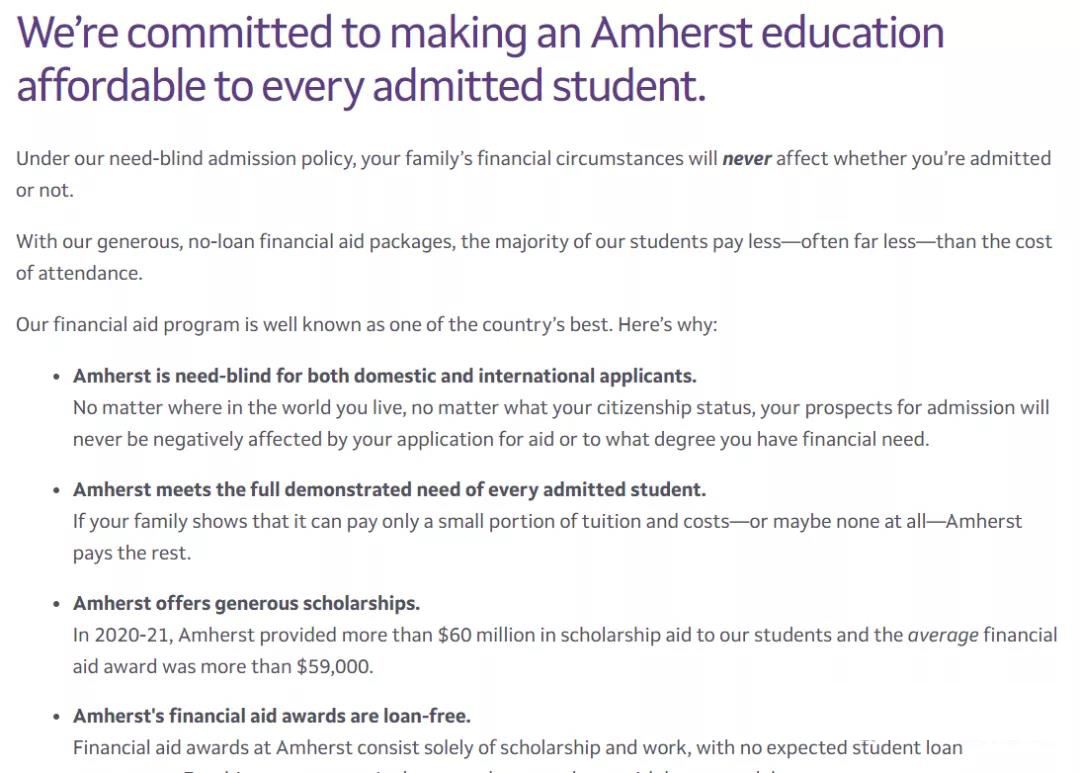Click the bullet before 'Amherst offers generous scholarships'
Viewport: 1080px width, 773px height.
click(x=56, y=604)
